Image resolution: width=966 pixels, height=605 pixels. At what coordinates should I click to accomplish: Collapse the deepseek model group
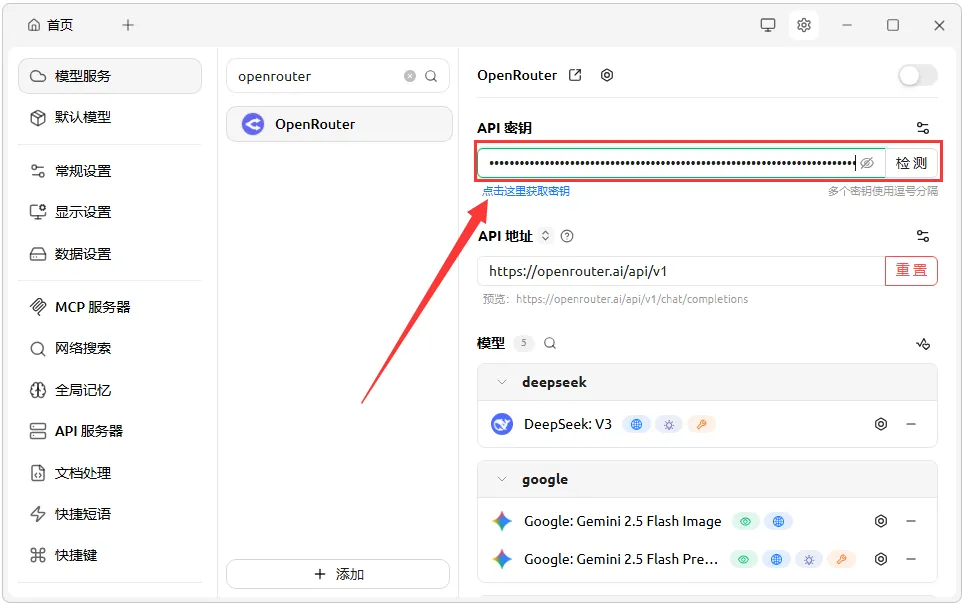click(x=502, y=383)
